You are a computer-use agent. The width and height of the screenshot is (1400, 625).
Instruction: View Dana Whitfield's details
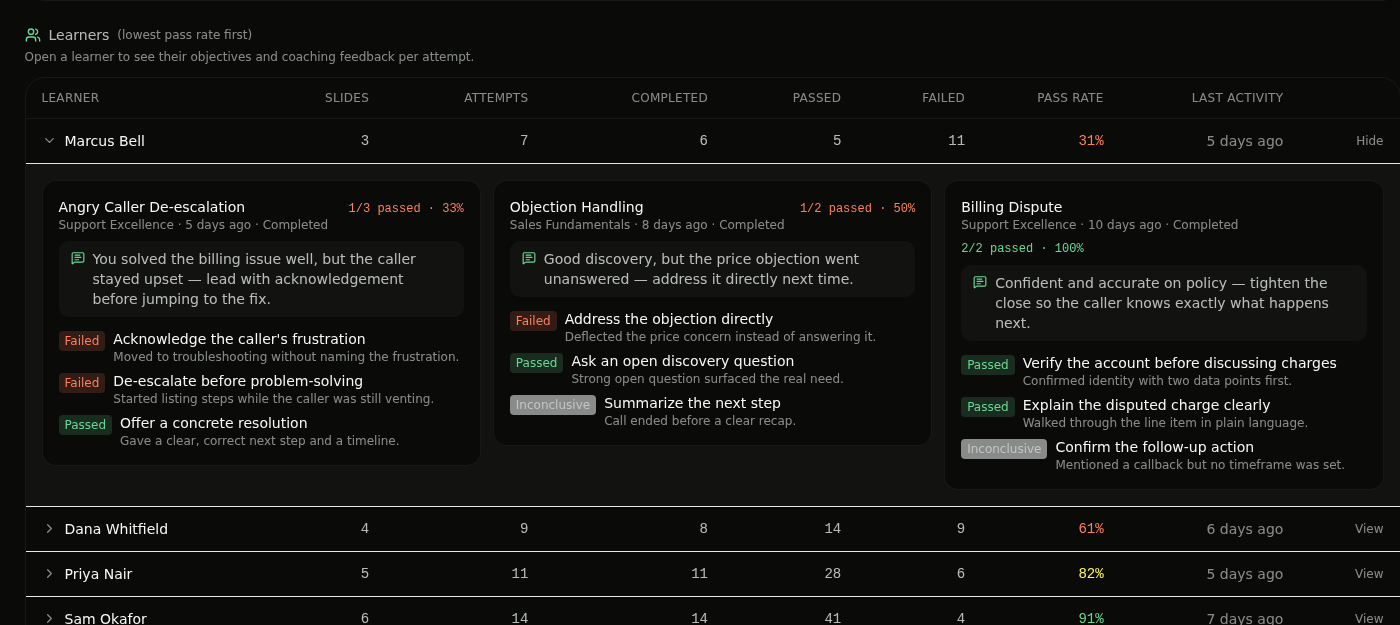pos(1369,529)
